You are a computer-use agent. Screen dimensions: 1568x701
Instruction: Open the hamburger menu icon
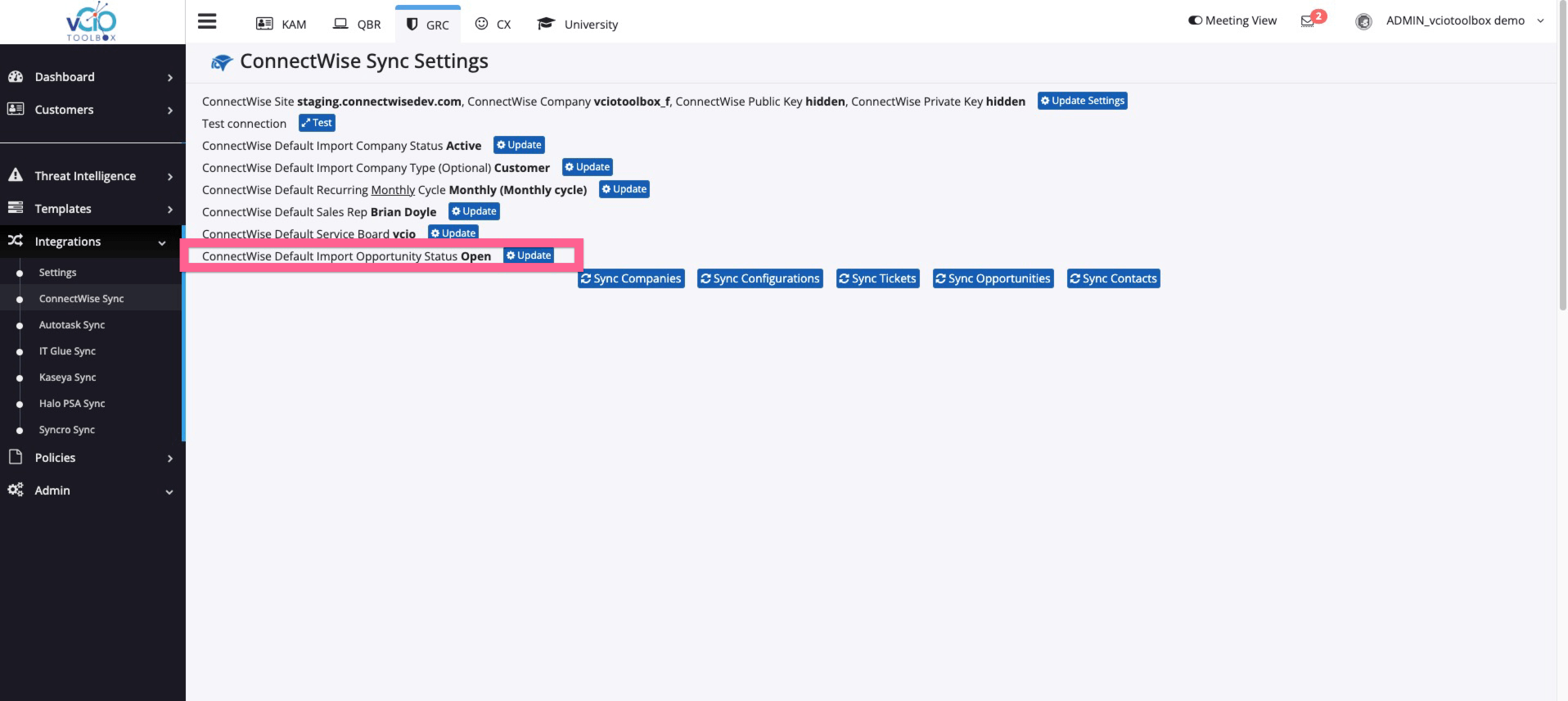click(207, 21)
